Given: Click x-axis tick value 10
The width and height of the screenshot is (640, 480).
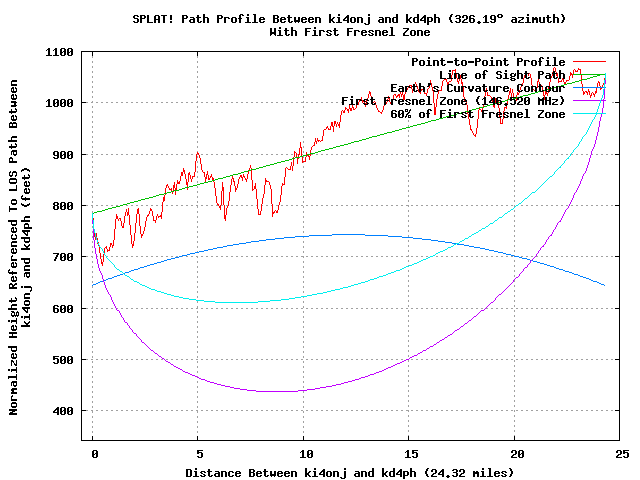Looking at the screenshot, I should tap(306, 454).
